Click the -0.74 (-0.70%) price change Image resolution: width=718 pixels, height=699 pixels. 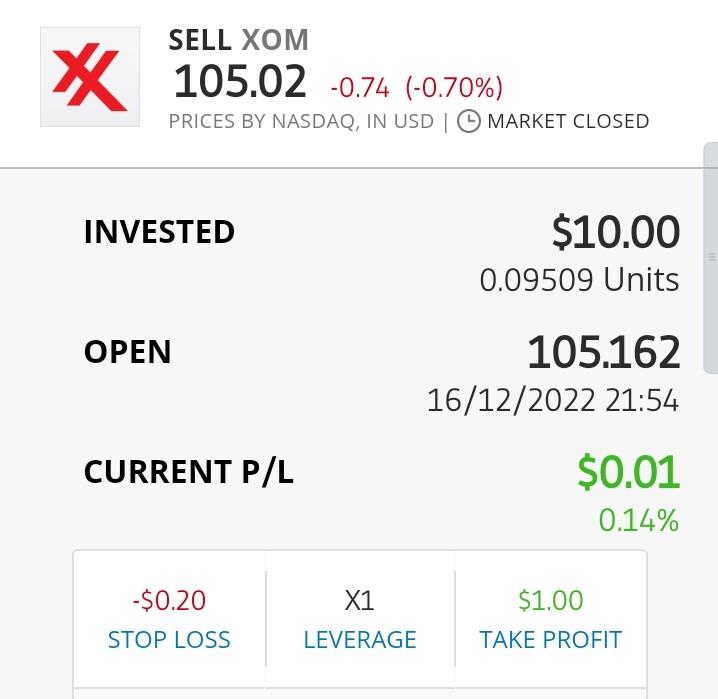417,87
